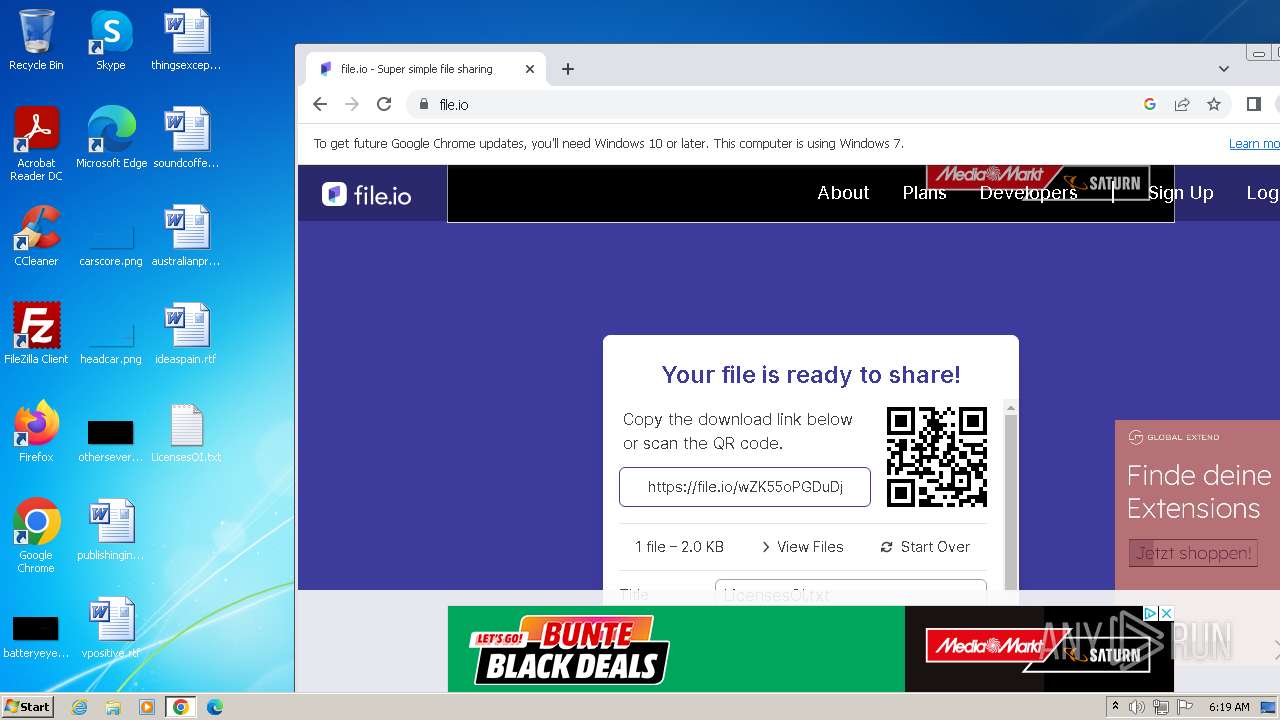This screenshot has width=1280, height=720.
Task: Select othersever file on desktop
Action: (x=111, y=440)
